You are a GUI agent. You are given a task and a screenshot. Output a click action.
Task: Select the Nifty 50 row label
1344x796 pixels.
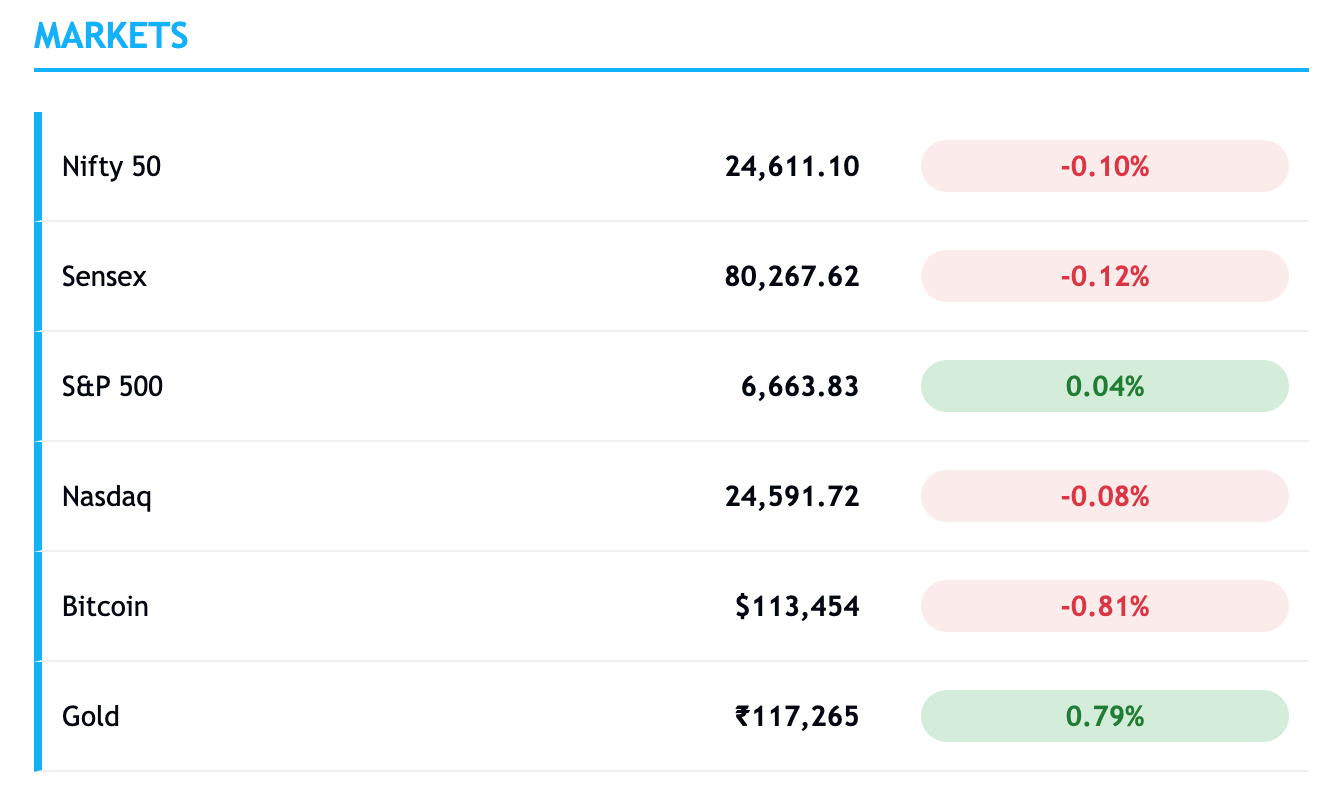click(111, 166)
